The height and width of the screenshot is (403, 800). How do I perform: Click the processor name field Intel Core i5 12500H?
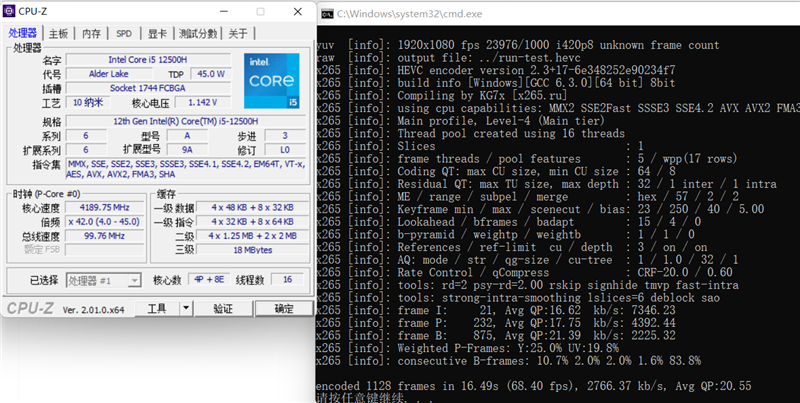tap(148, 60)
